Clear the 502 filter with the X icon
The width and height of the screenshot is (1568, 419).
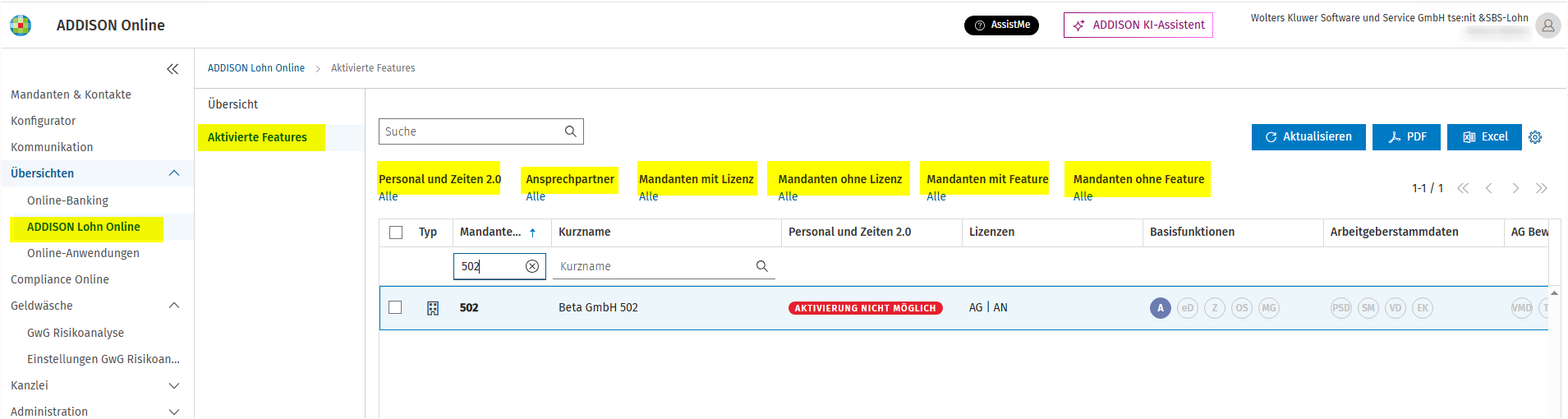click(x=532, y=266)
